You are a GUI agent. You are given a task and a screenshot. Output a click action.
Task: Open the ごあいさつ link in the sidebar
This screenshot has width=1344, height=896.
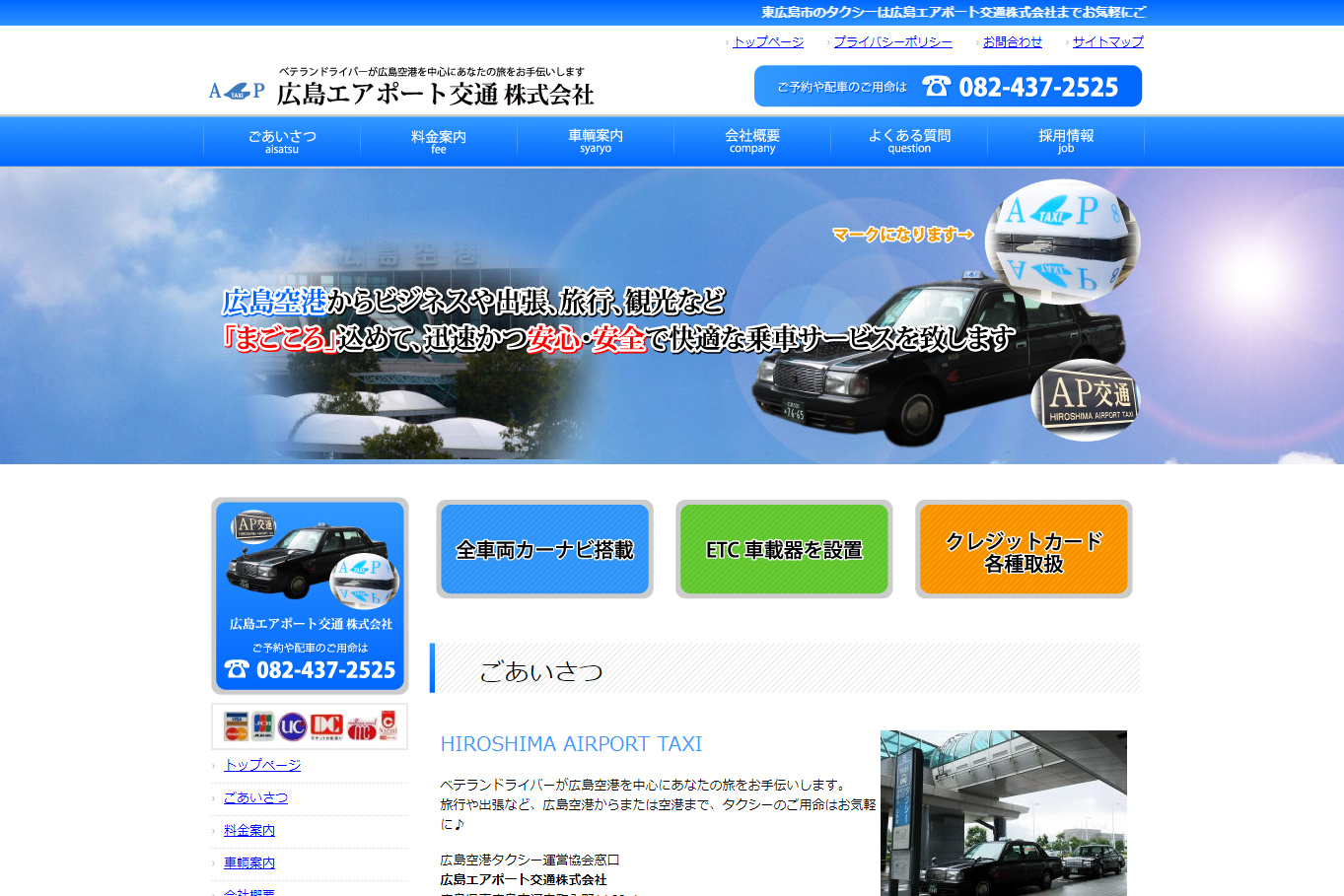255,797
